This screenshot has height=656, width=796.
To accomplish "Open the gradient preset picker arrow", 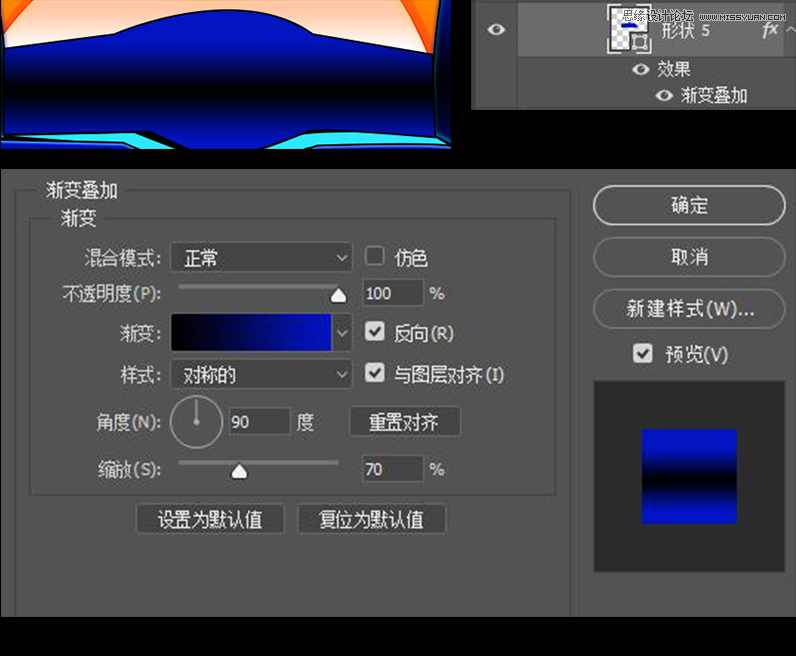I will click(x=342, y=333).
